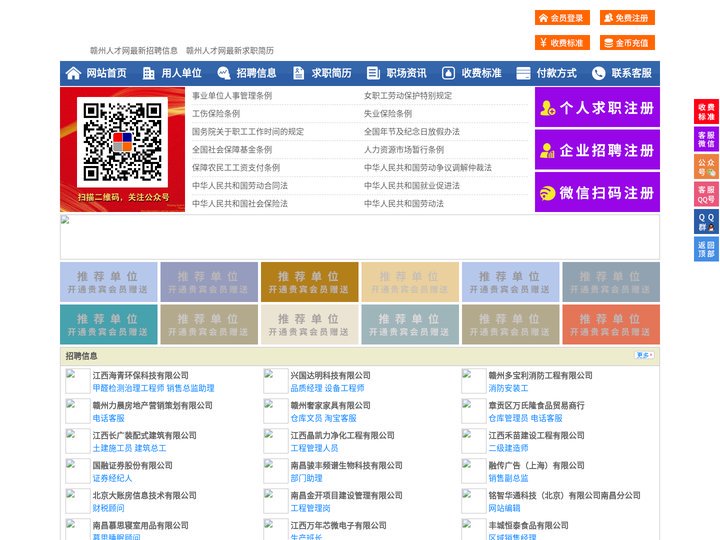Open the 网站编辑 job link
Viewport: 720px width, 540px height.
505,508
